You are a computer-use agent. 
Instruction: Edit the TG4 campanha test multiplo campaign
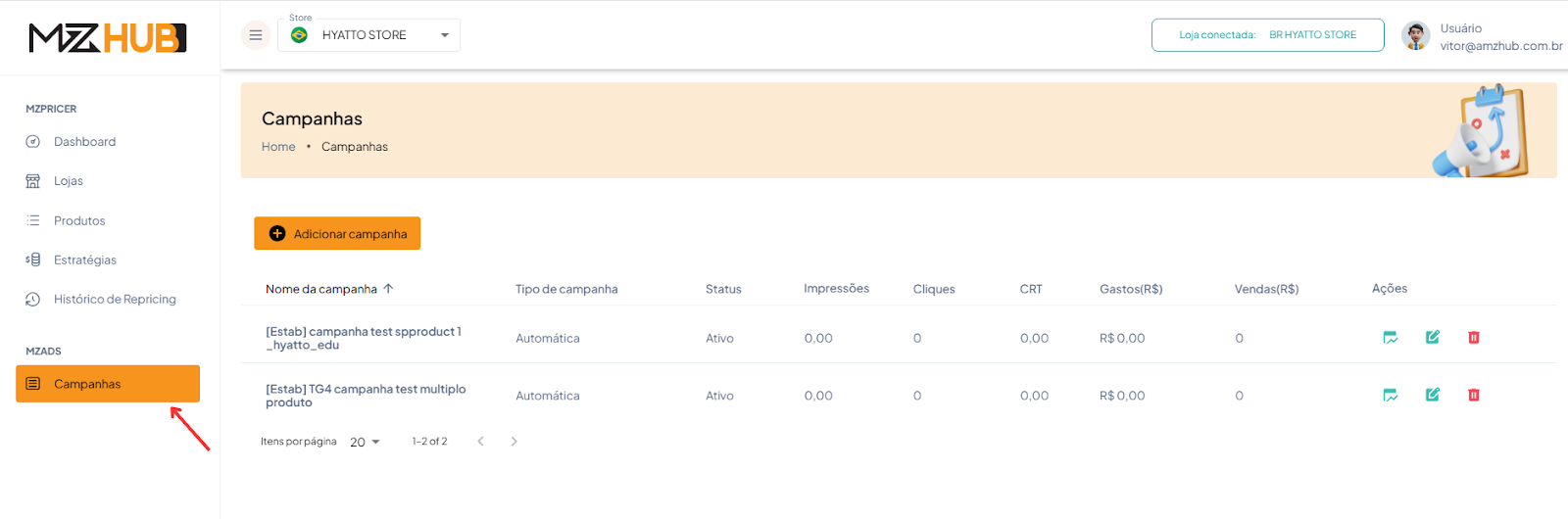[1432, 395]
